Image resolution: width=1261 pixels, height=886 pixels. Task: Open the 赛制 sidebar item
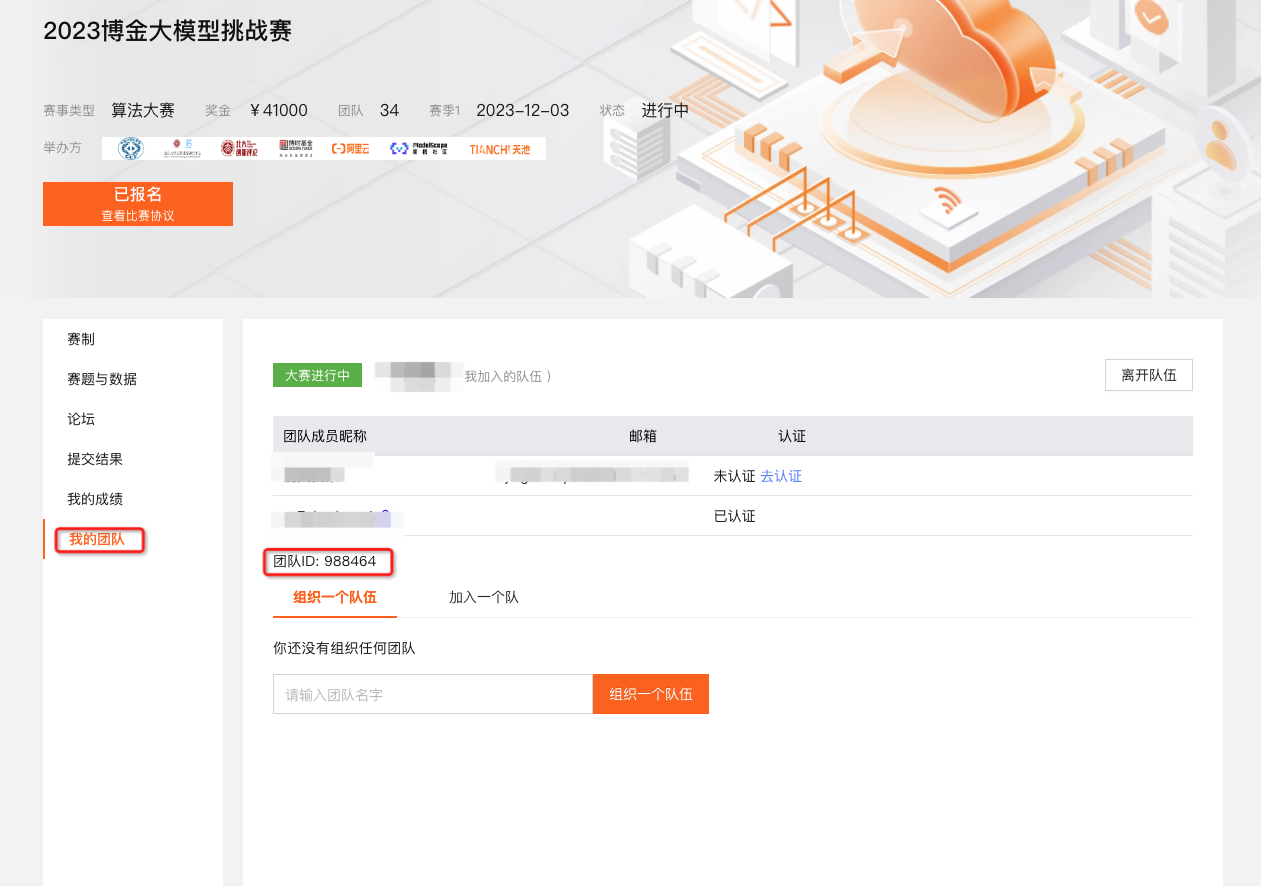pos(81,339)
